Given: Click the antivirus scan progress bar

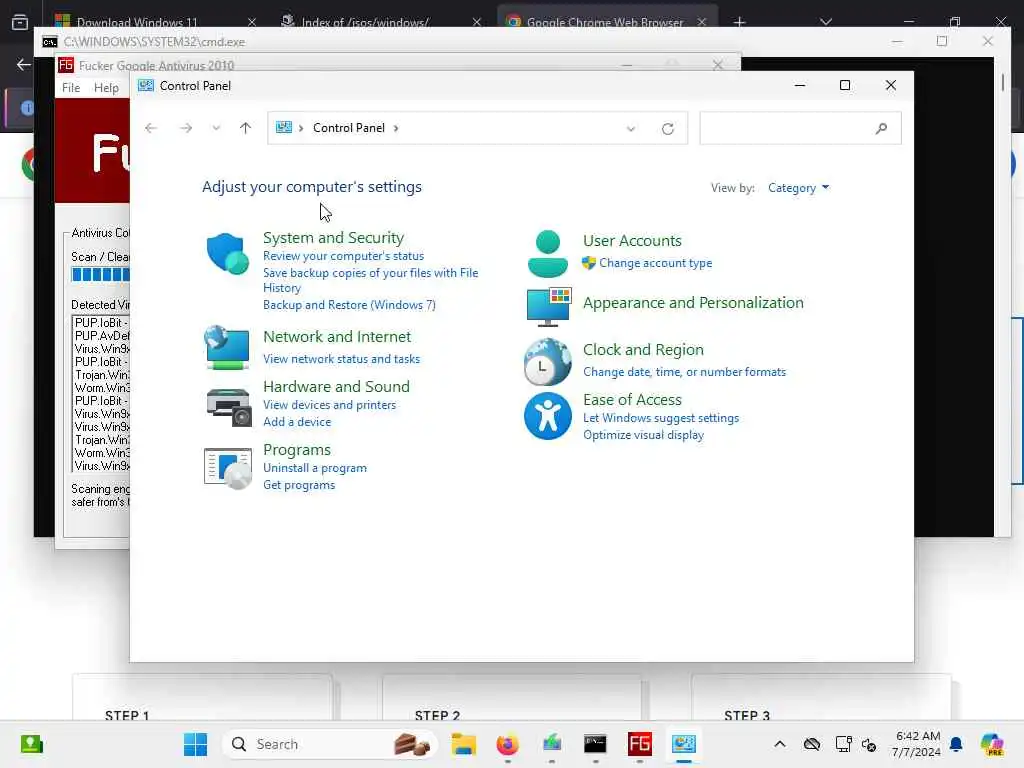Looking at the screenshot, I should point(101,274).
